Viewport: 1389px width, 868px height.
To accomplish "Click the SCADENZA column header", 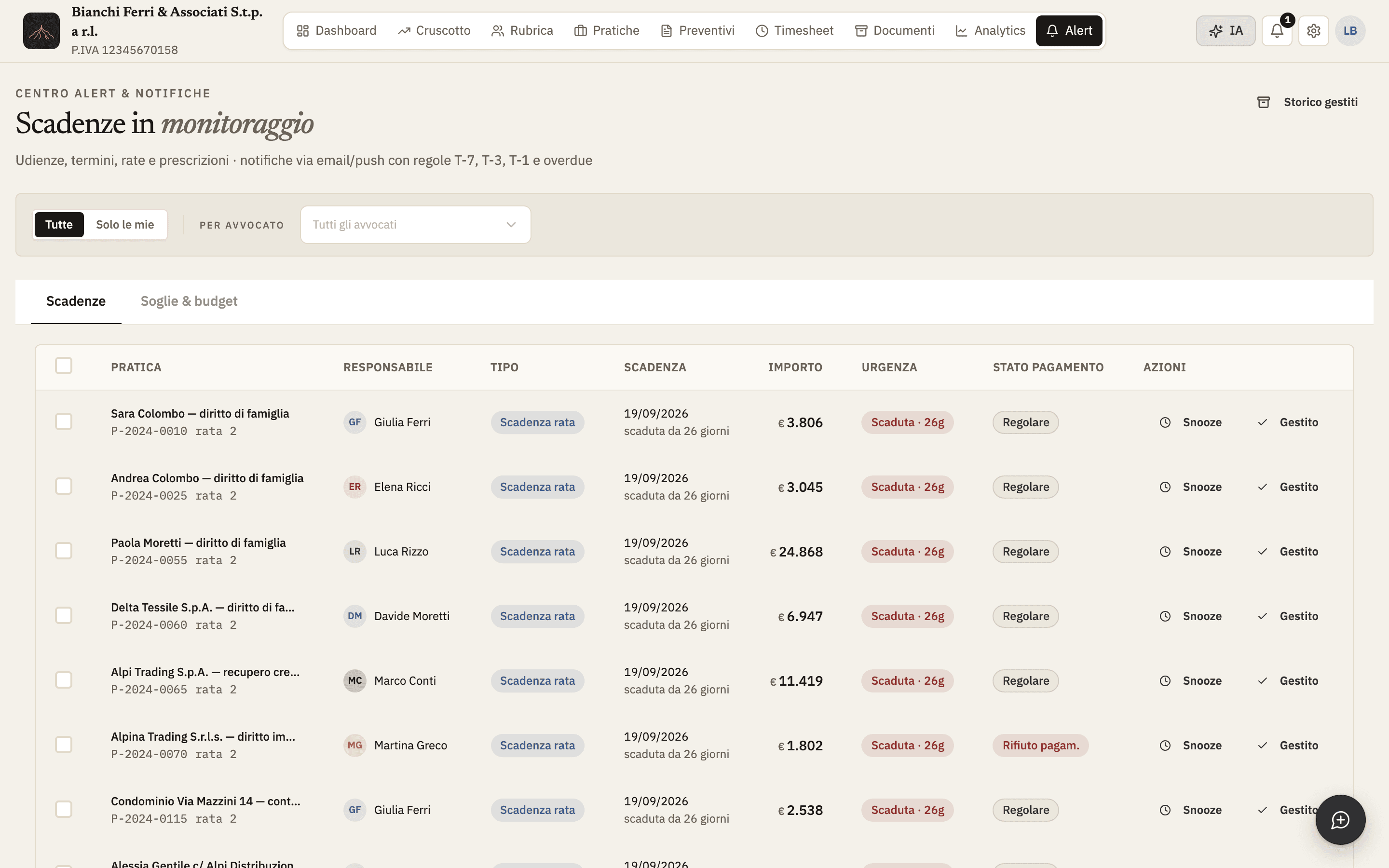I will [655, 367].
